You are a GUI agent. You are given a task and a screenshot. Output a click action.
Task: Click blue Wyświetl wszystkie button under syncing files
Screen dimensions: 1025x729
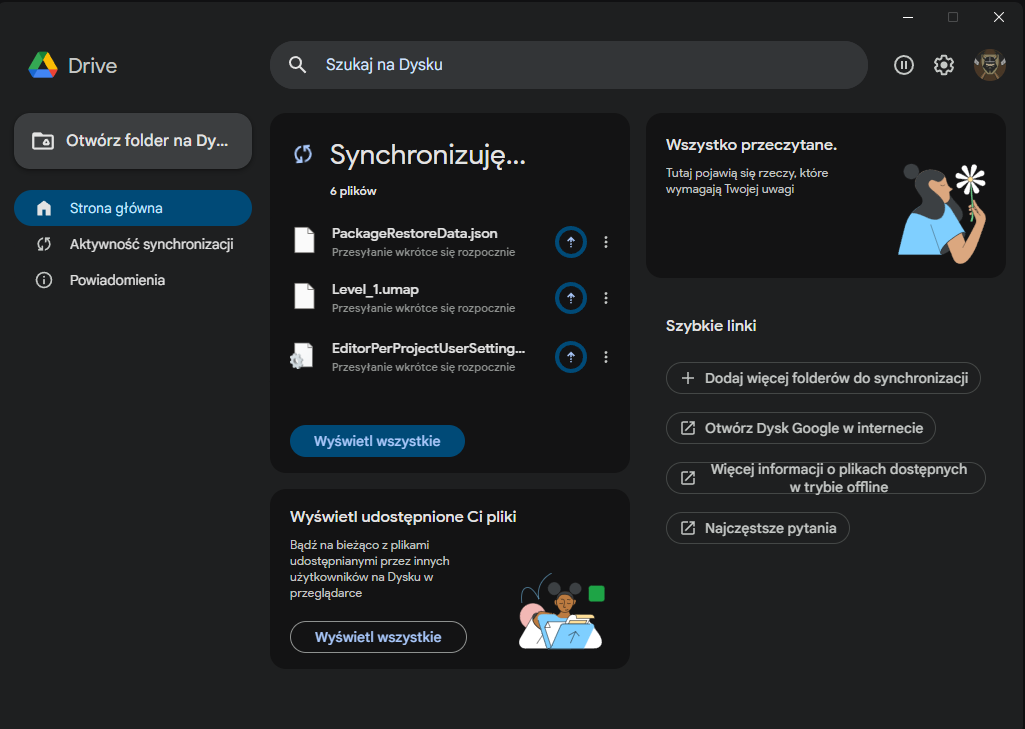(377, 441)
